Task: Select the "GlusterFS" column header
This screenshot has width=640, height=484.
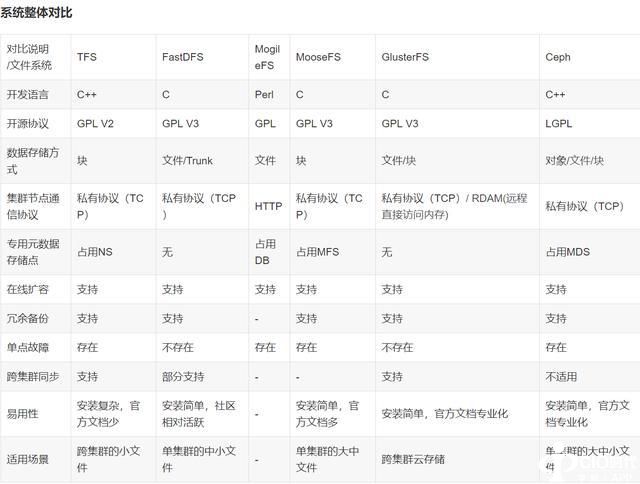Action: [x=405, y=57]
